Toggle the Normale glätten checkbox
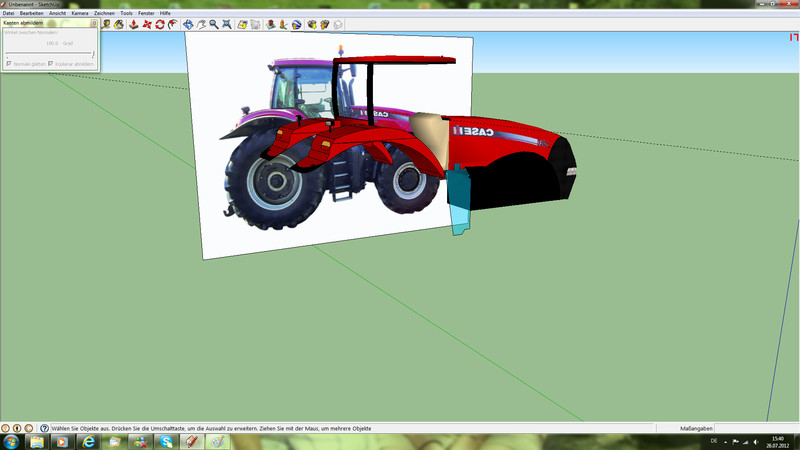 [x=8, y=64]
